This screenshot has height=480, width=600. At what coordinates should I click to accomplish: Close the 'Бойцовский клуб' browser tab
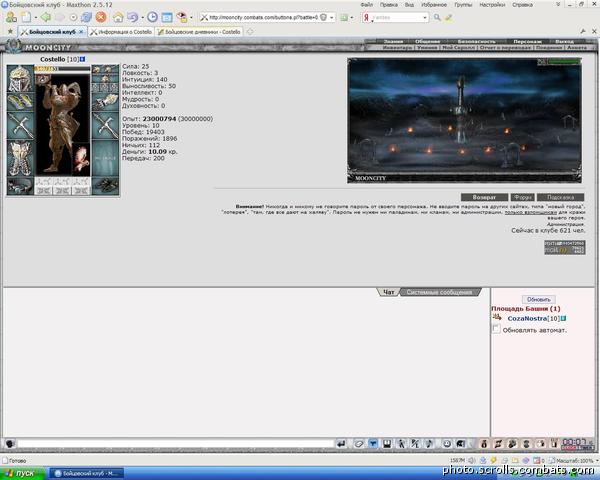pos(81,32)
